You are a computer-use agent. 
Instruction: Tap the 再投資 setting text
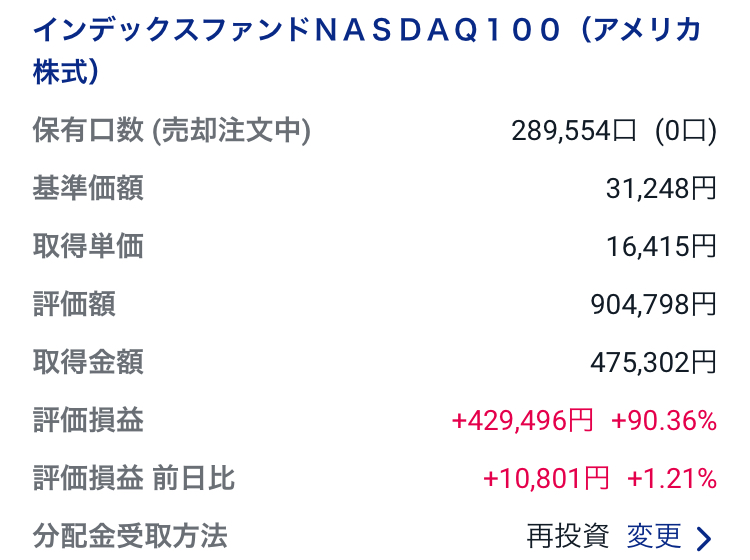point(567,536)
